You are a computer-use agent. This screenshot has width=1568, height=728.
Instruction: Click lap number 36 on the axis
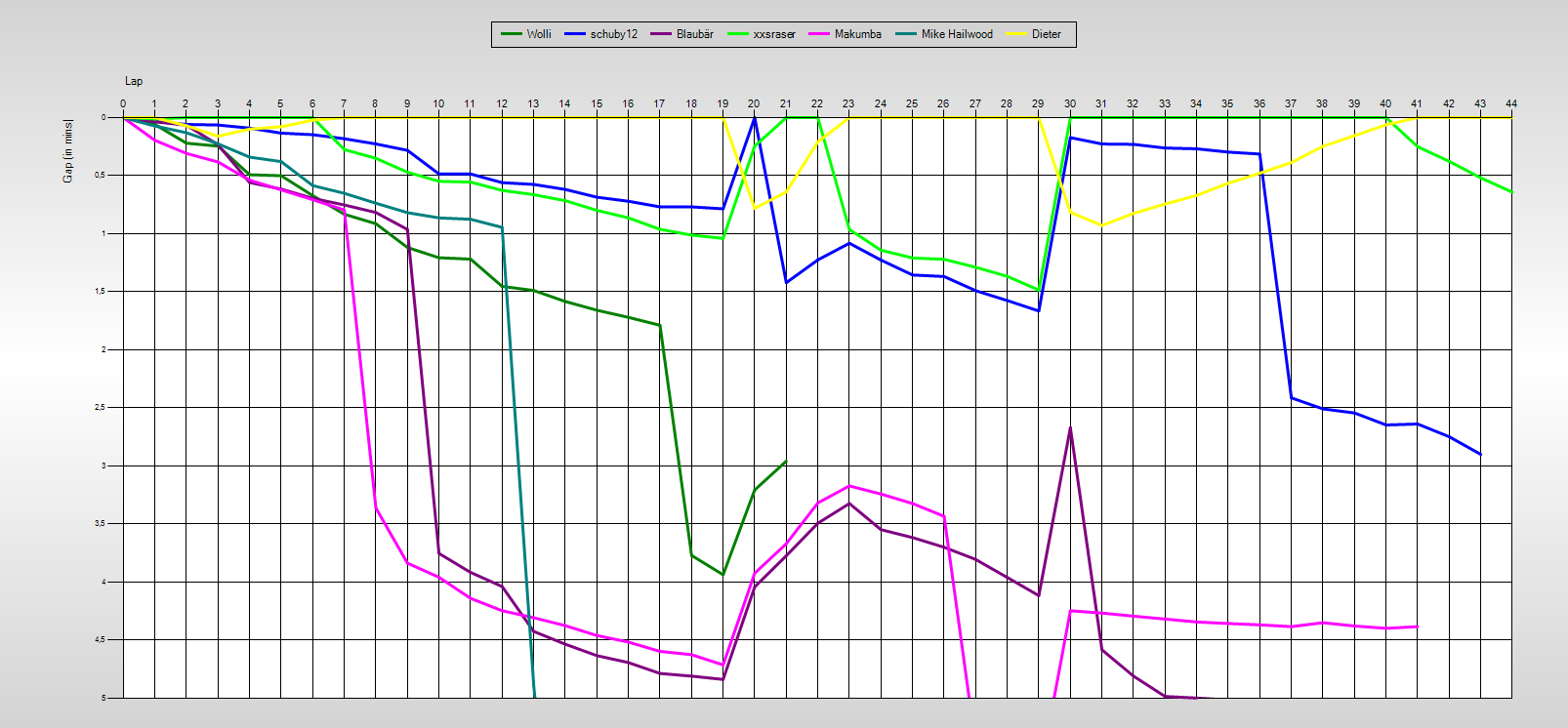click(1259, 103)
